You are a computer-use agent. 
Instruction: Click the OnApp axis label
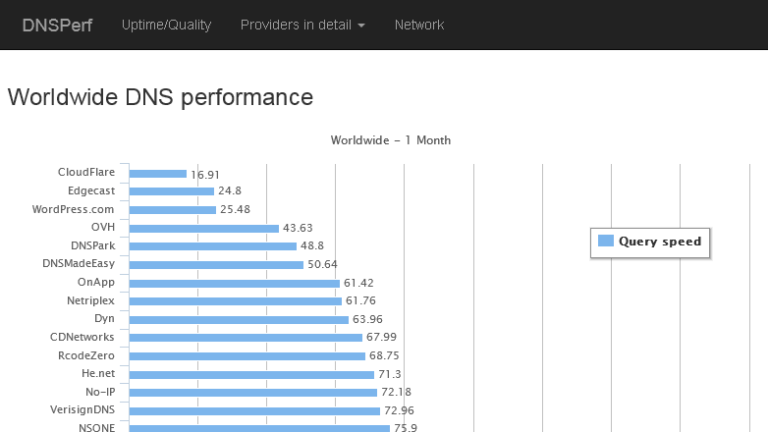[x=96, y=282]
